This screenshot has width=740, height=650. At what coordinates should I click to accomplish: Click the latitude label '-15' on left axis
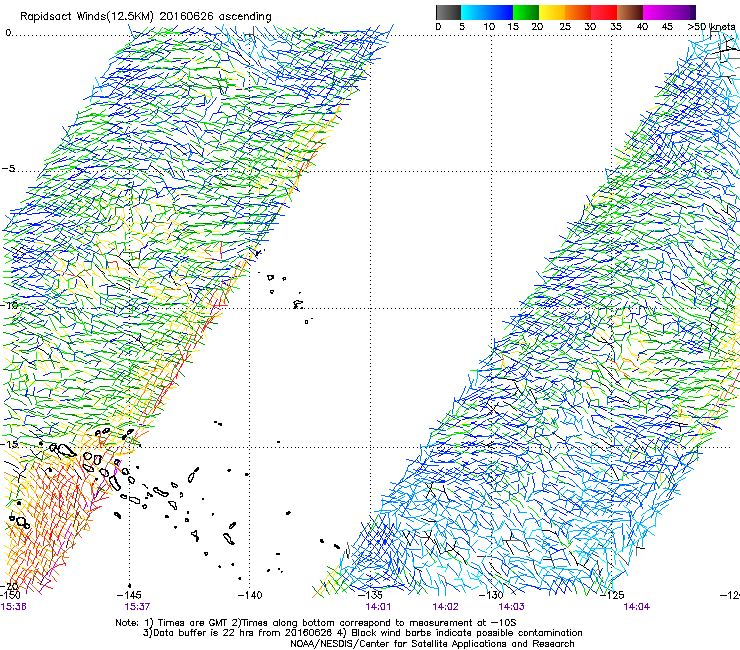pos(9,444)
